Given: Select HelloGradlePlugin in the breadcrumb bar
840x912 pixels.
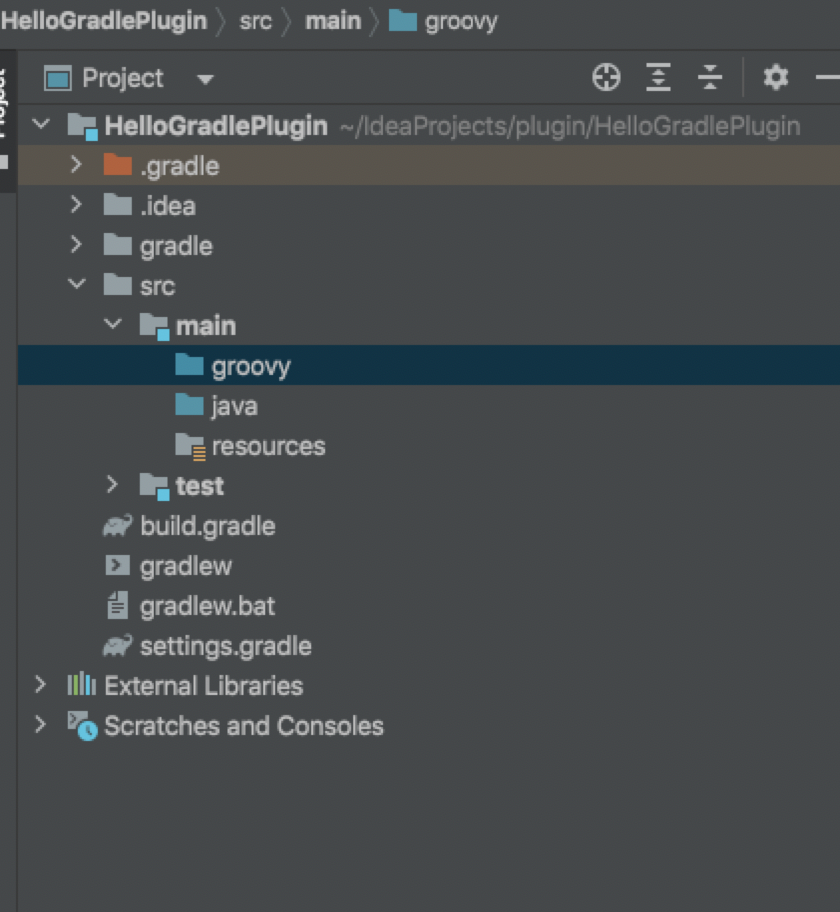Looking at the screenshot, I should (104, 21).
